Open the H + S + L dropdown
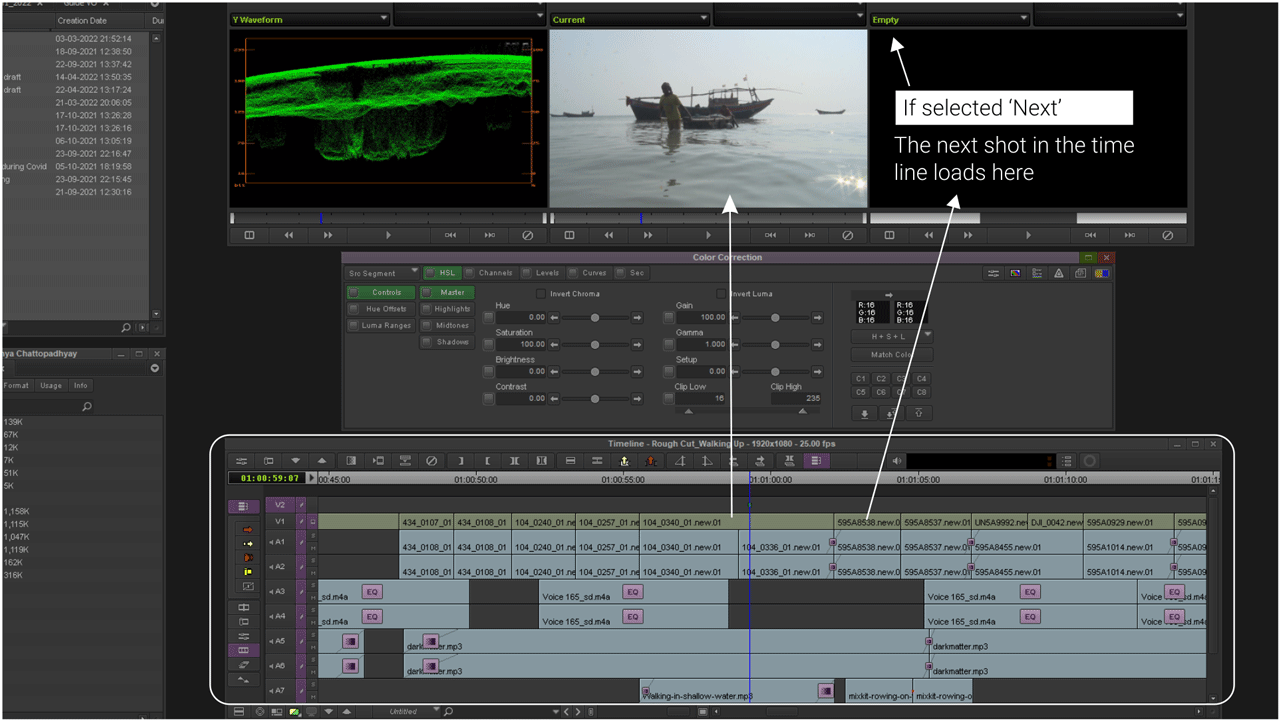 pos(891,336)
